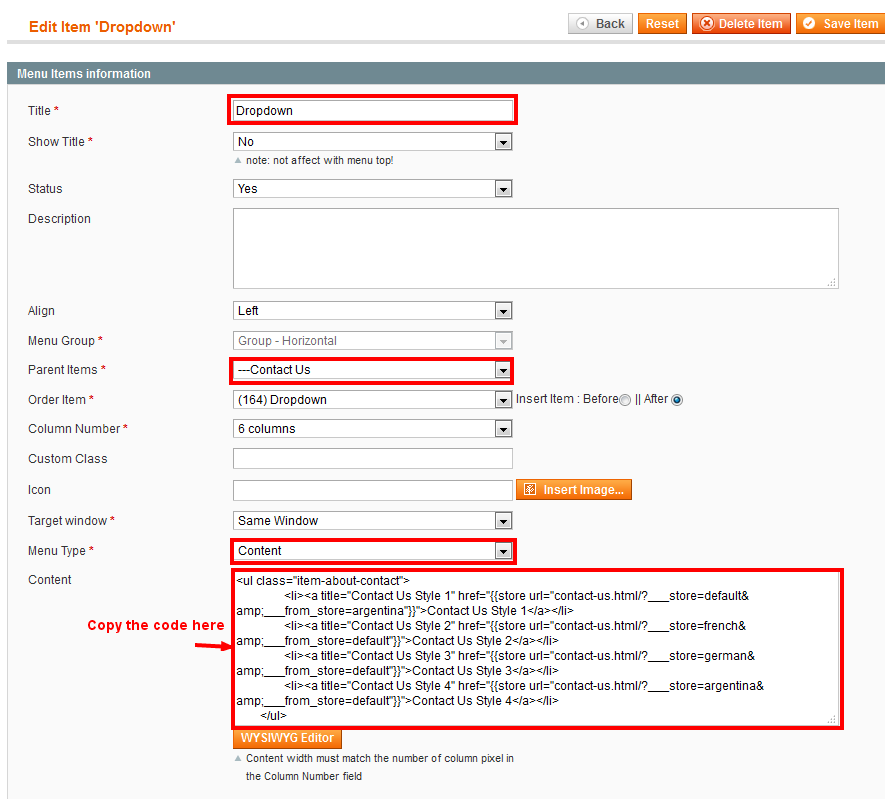
Task: Click the 'Custom Class' label
Action: [67, 459]
